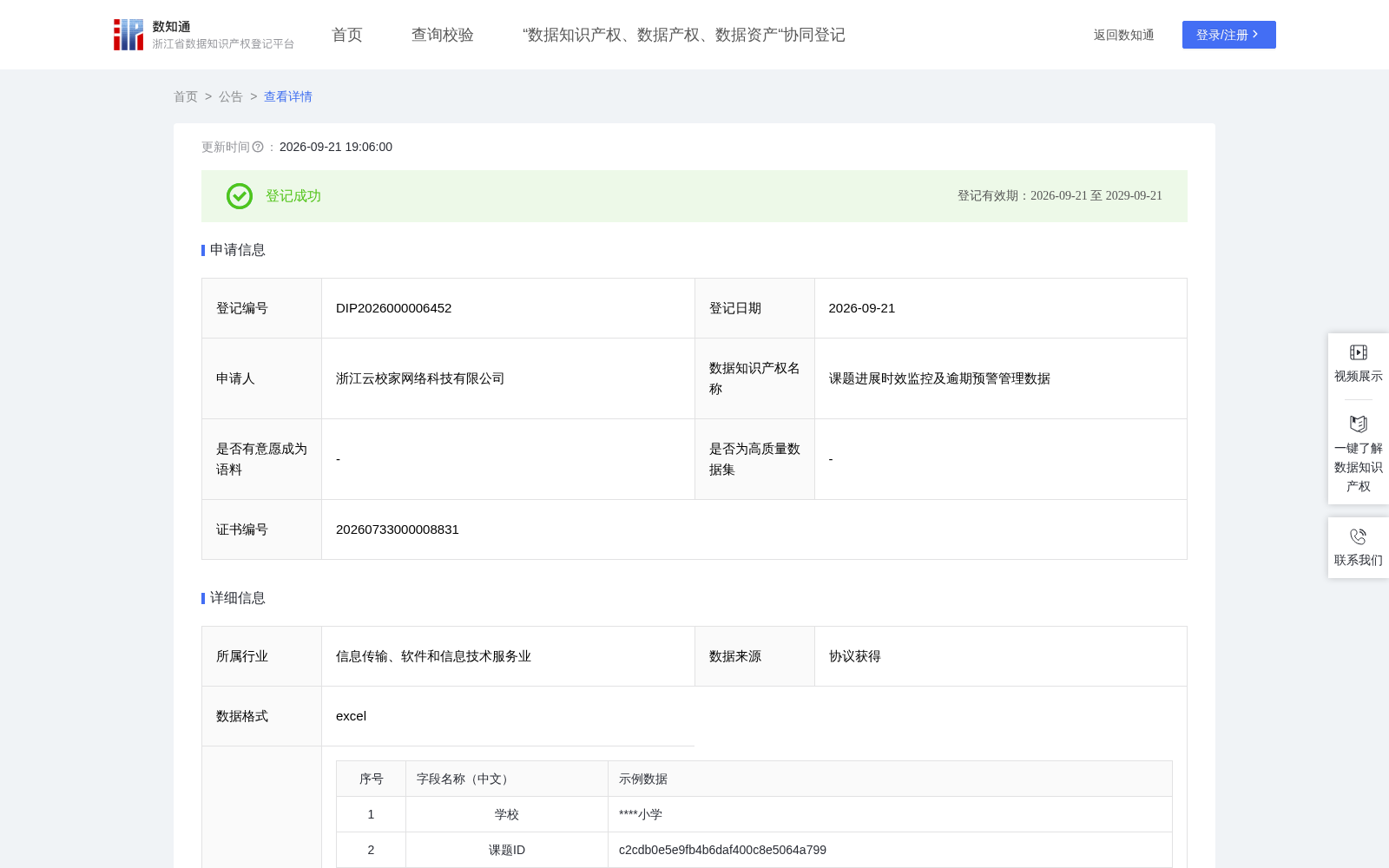
Task: Click sample value c2cdb0e5e9fb4b6daf400c8e5064a799
Action: point(722,850)
